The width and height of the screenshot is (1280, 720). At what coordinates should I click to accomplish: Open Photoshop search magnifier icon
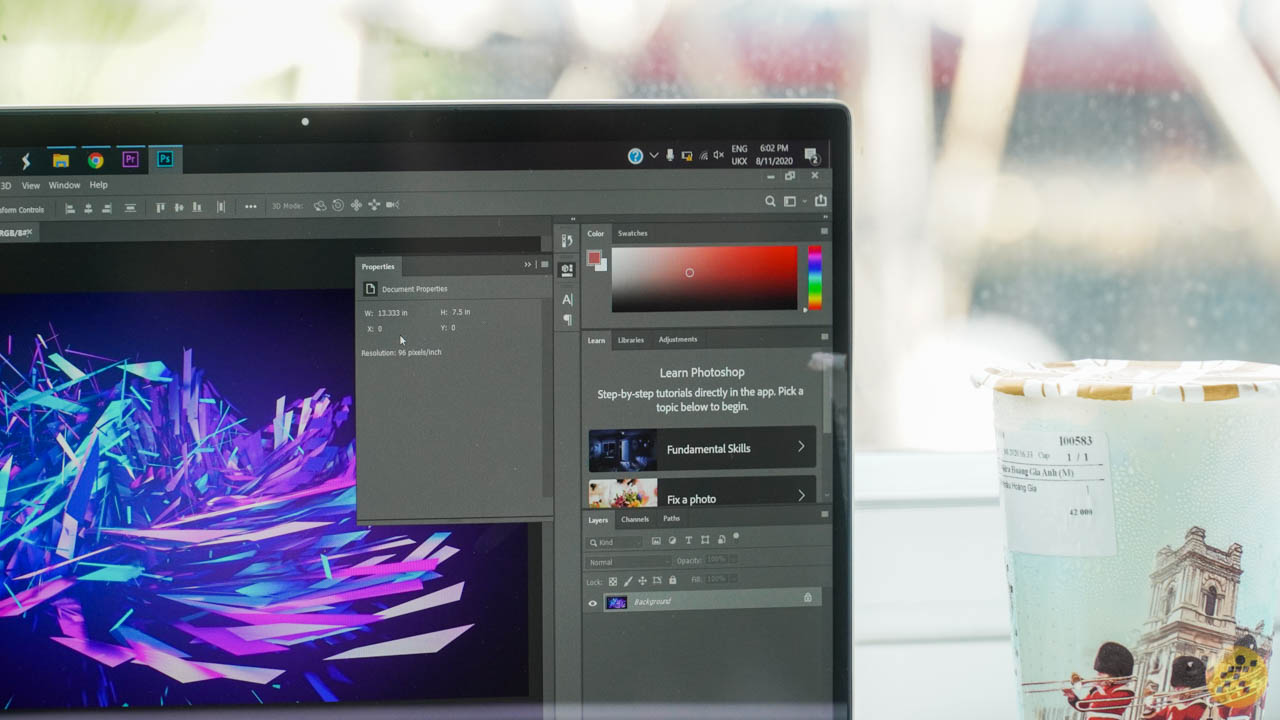770,201
